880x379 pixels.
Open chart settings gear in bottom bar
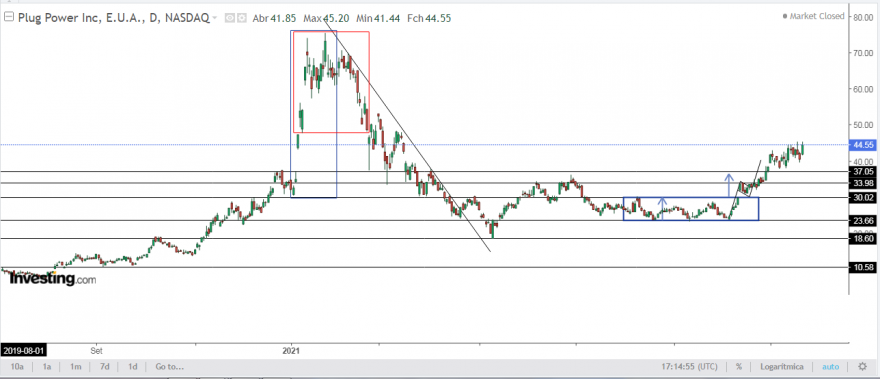(863, 367)
